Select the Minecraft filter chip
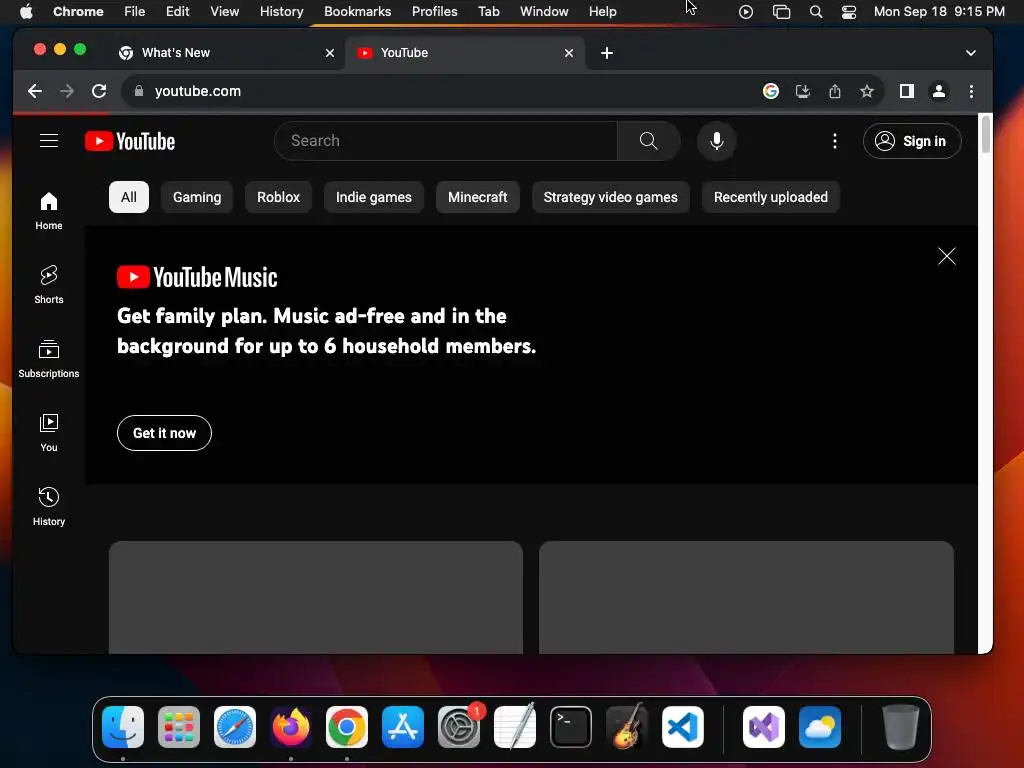Image resolution: width=1024 pixels, height=768 pixels. [x=477, y=197]
